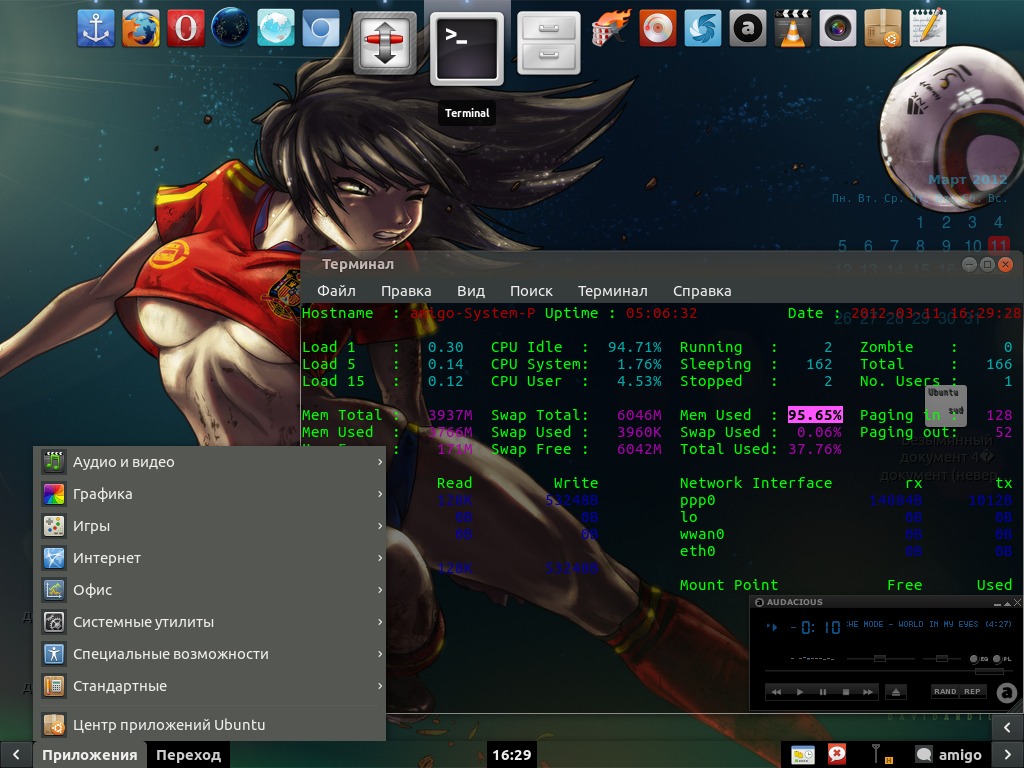The height and width of the screenshot is (768, 1024).
Task: Launch the red disc application from the dock
Action: (658, 28)
